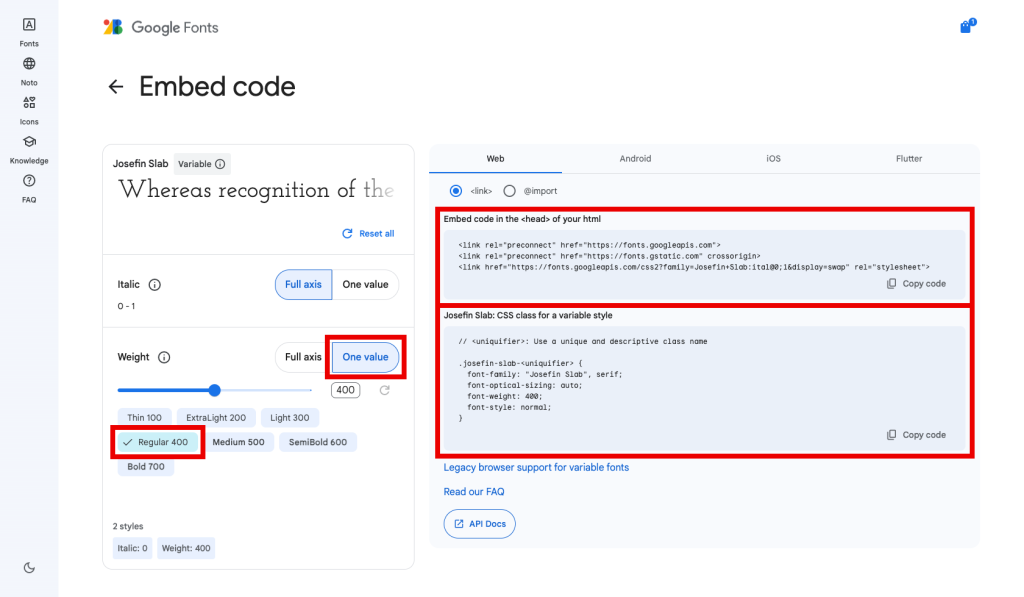The width and height of the screenshot is (1024, 597).
Task: Open Legacy browser support for variable fonts link
Action: [536, 467]
